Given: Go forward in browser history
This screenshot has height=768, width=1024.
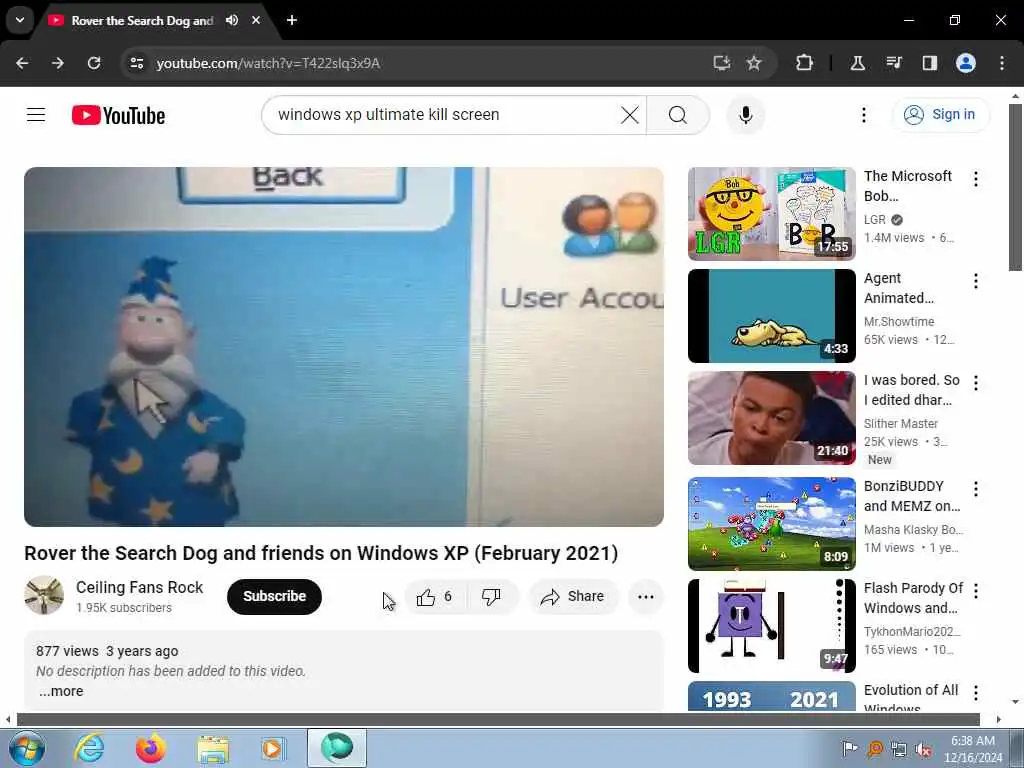Looking at the screenshot, I should pyautogui.click(x=58, y=63).
